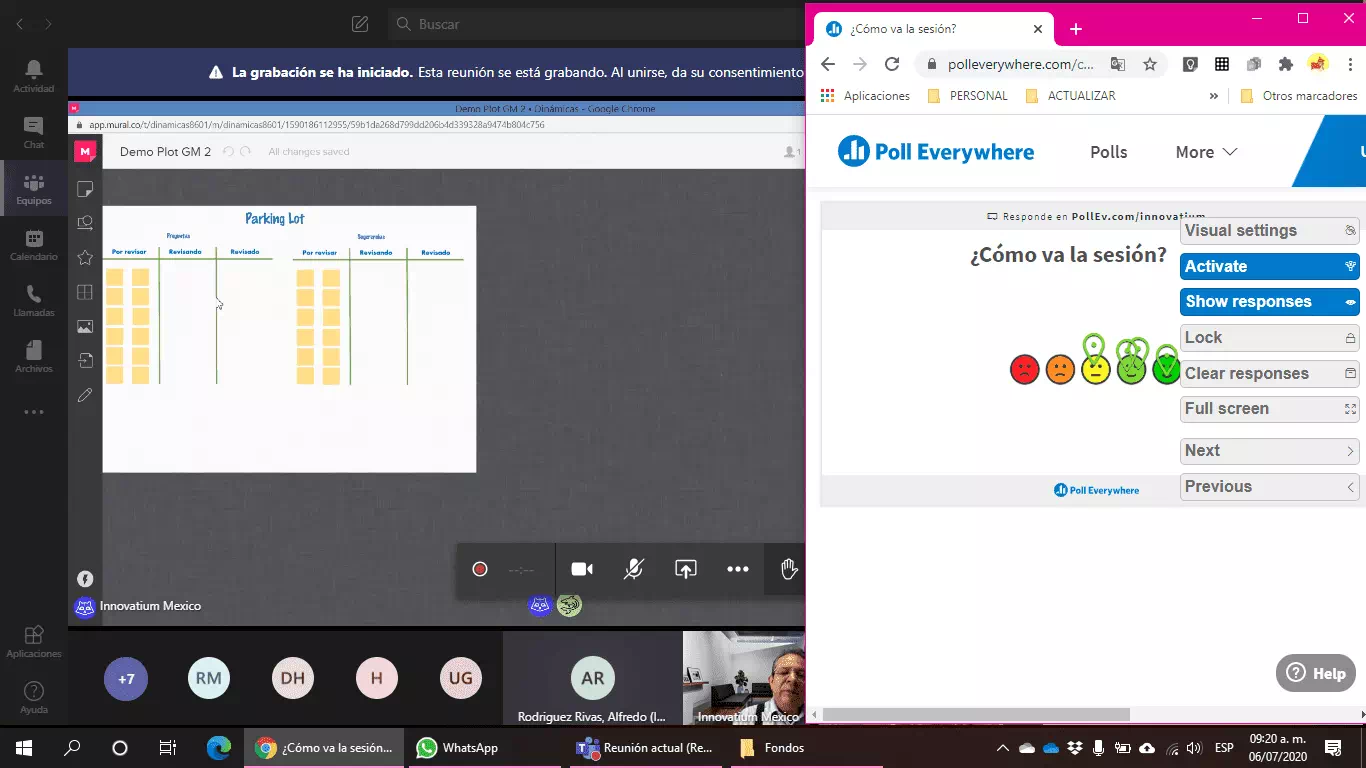Click the share screen icon in meeting controls
This screenshot has width=1366, height=768.
pos(685,569)
